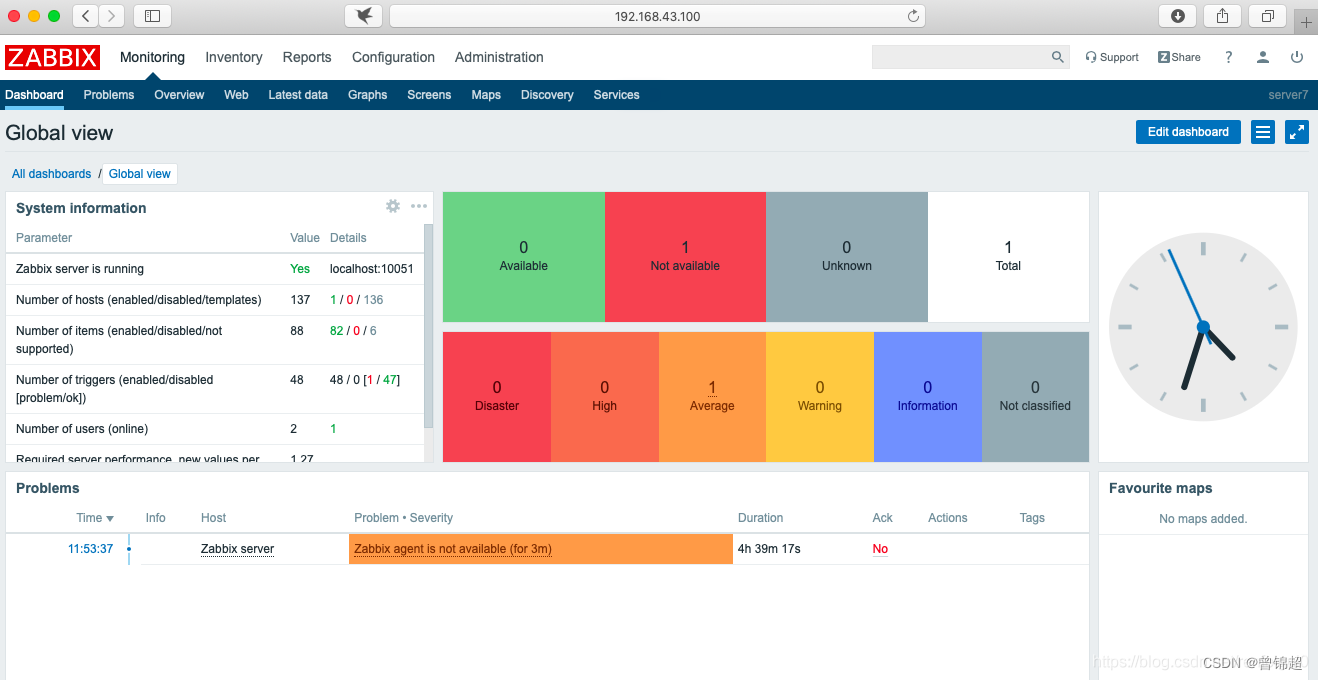Click the No acknowledge link

[880, 549]
